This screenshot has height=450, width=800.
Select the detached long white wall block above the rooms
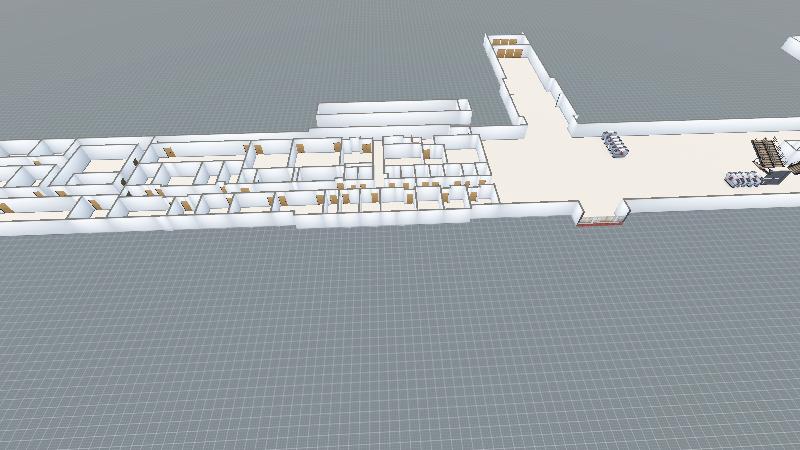click(392, 112)
